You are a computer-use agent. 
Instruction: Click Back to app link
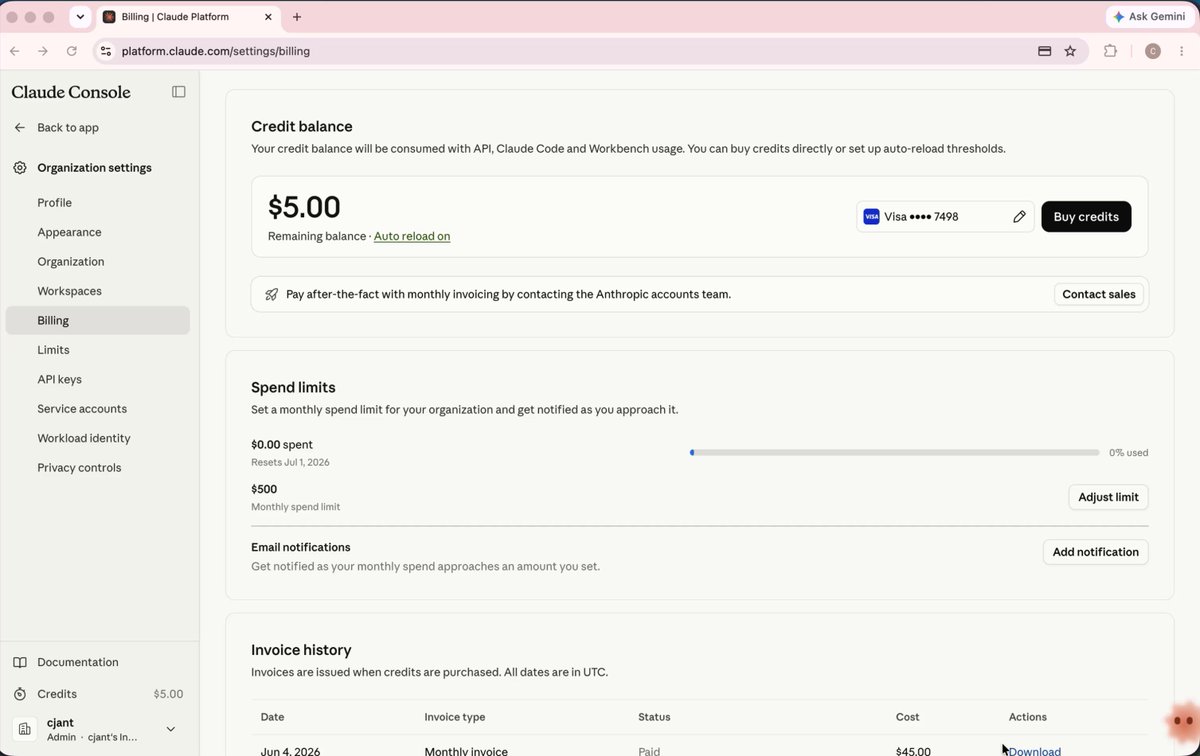pos(68,128)
